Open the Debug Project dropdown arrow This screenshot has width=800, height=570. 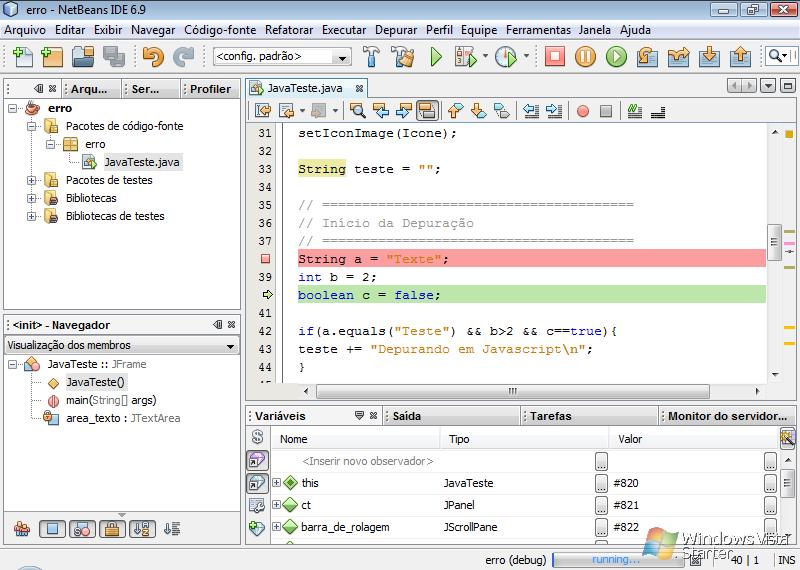(x=485, y=57)
